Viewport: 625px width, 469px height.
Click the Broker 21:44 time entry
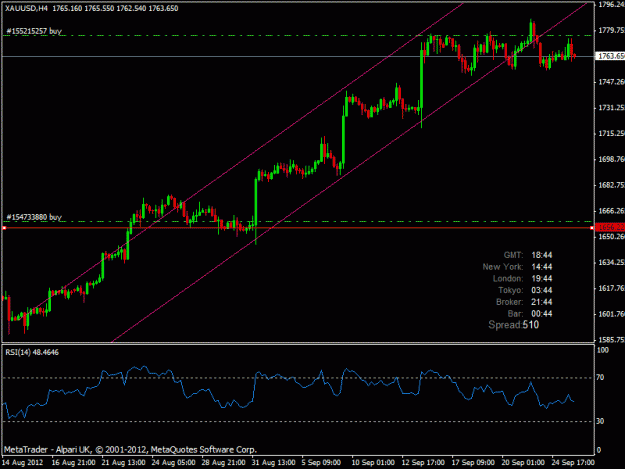pyautogui.click(x=524, y=302)
